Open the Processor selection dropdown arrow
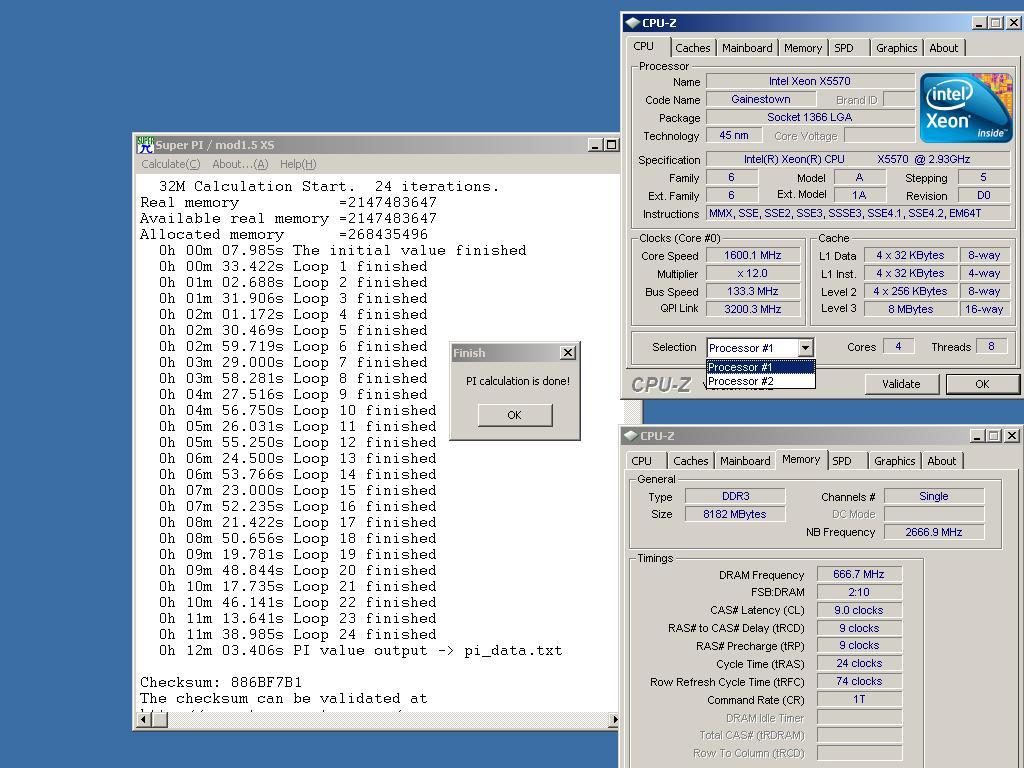Screen dimensions: 1024x768 (x=806, y=348)
